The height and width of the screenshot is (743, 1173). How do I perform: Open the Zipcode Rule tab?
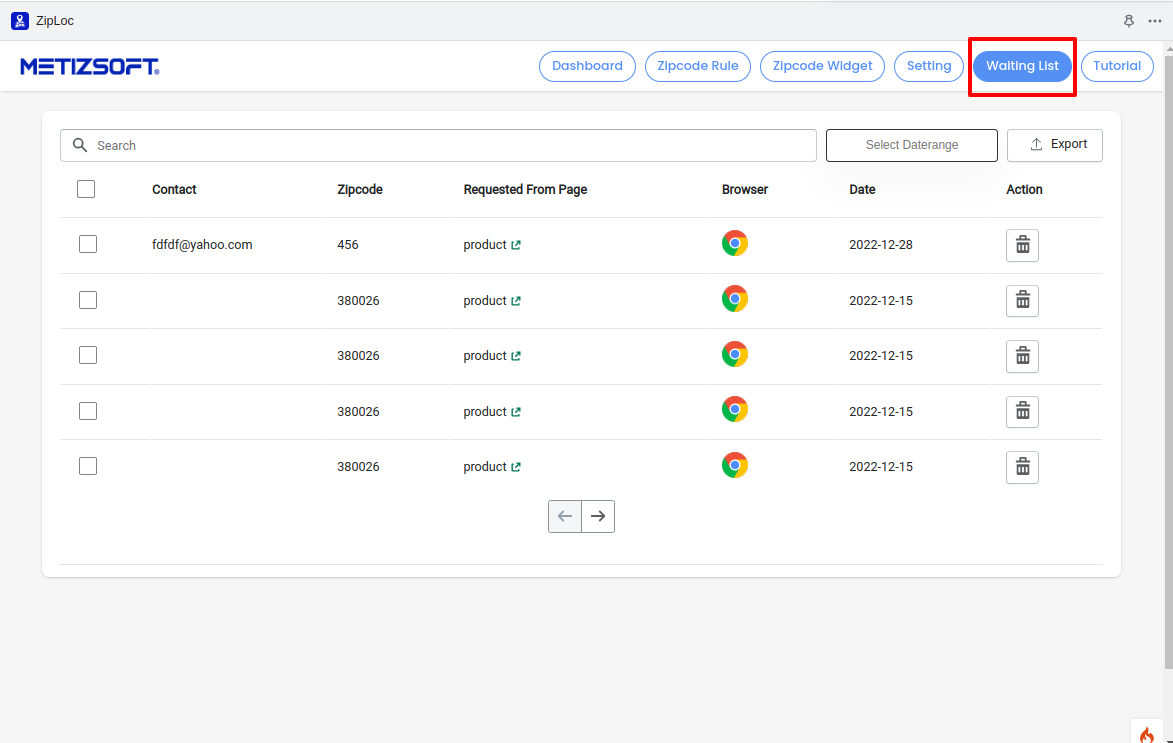697,66
